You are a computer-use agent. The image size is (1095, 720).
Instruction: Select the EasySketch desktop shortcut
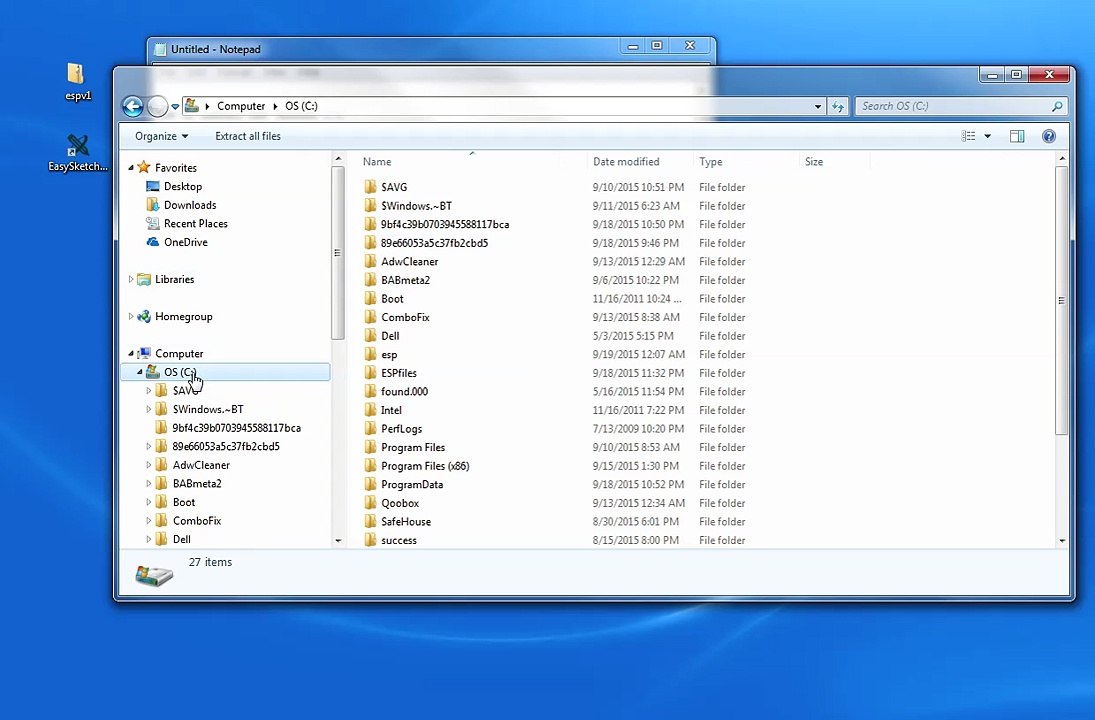pyautogui.click(x=78, y=153)
